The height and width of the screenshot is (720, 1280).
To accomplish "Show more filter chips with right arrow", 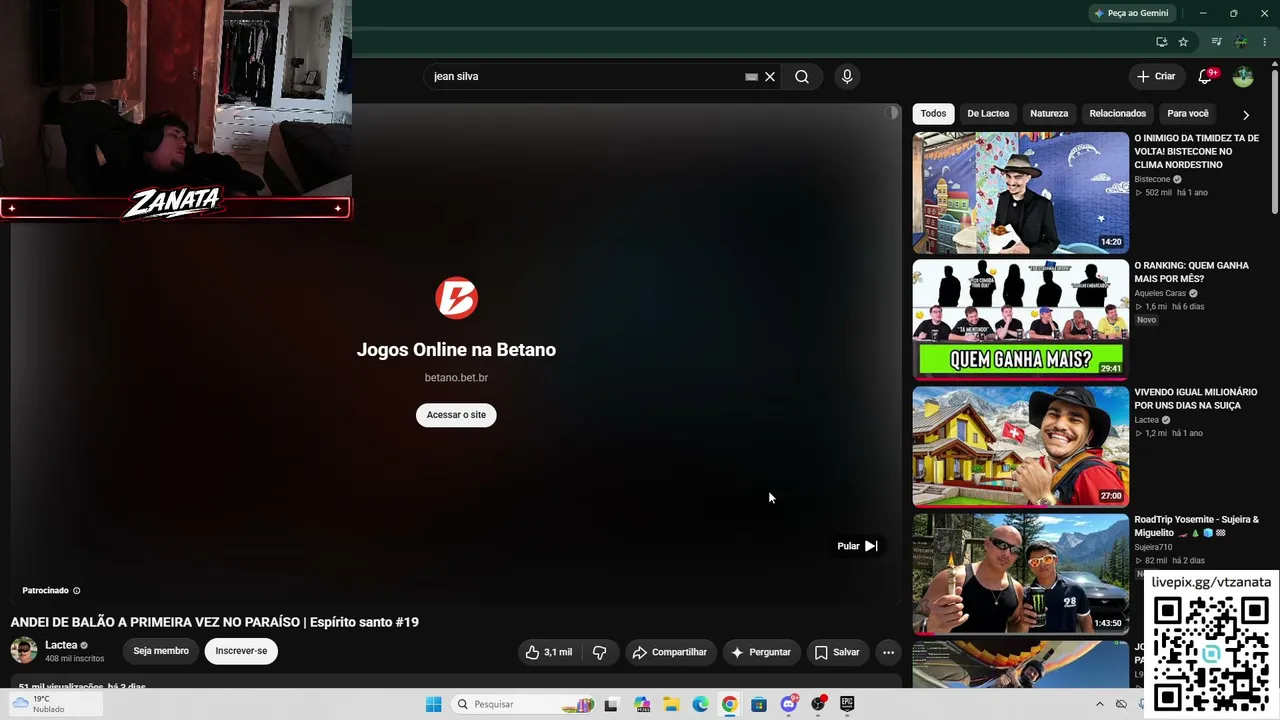I will pyautogui.click(x=1246, y=115).
